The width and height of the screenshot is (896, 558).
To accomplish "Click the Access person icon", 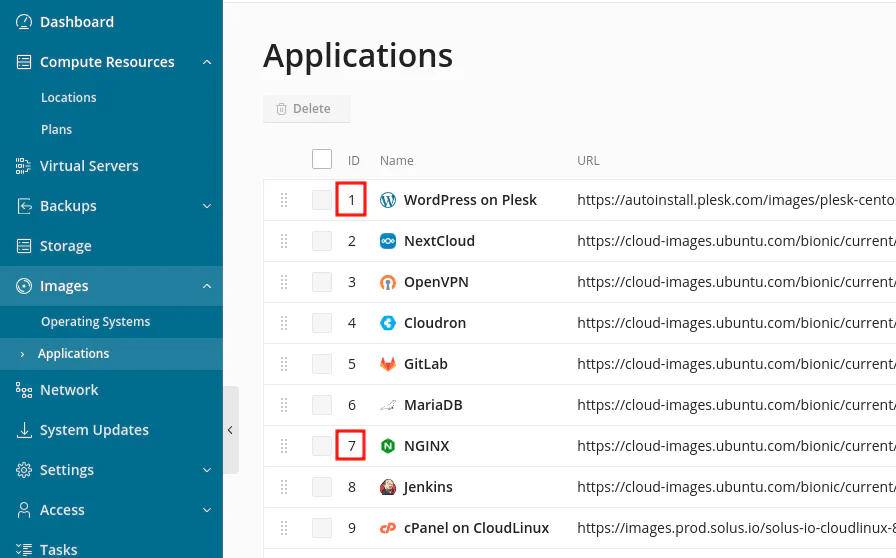I will pos(24,510).
